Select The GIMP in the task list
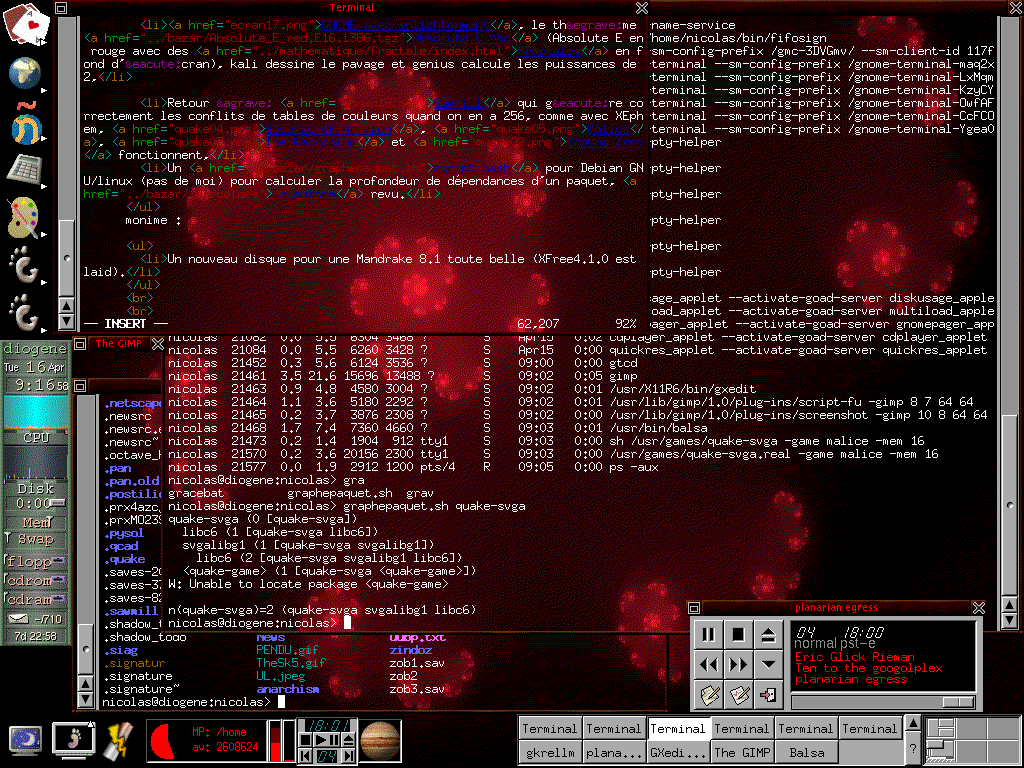The height and width of the screenshot is (768, 1024). [x=741, y=752]
